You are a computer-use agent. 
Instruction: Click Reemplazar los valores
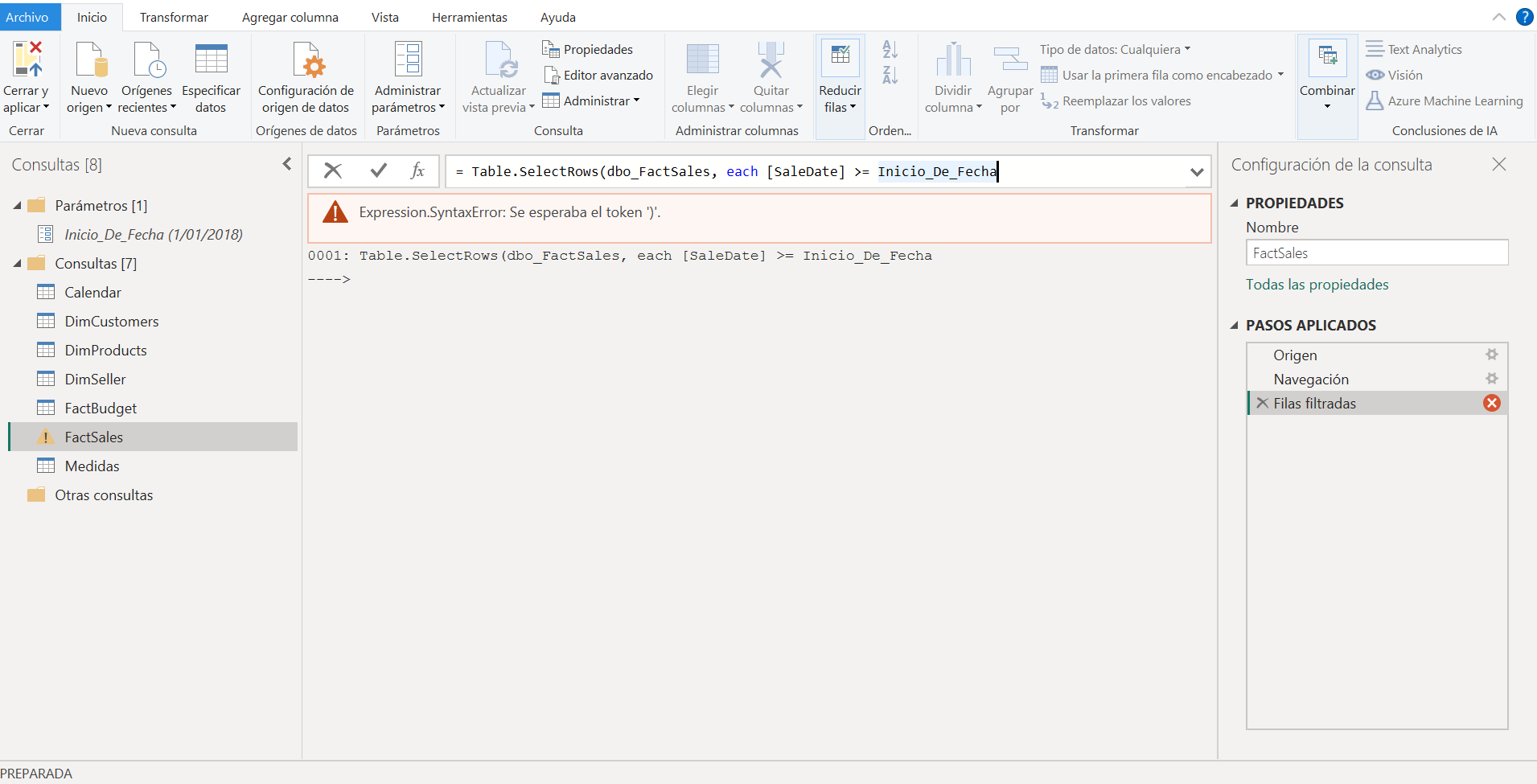(1116, 101)
